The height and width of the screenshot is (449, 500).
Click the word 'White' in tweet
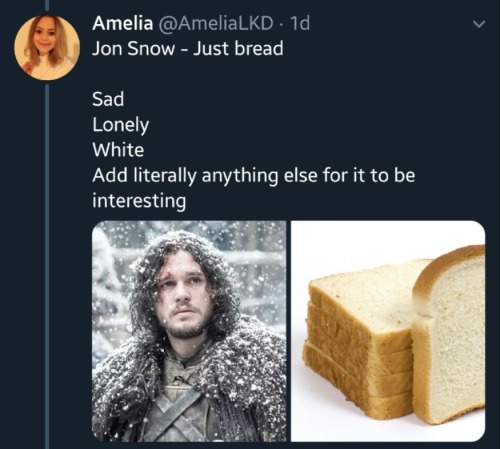coord(118,150)
